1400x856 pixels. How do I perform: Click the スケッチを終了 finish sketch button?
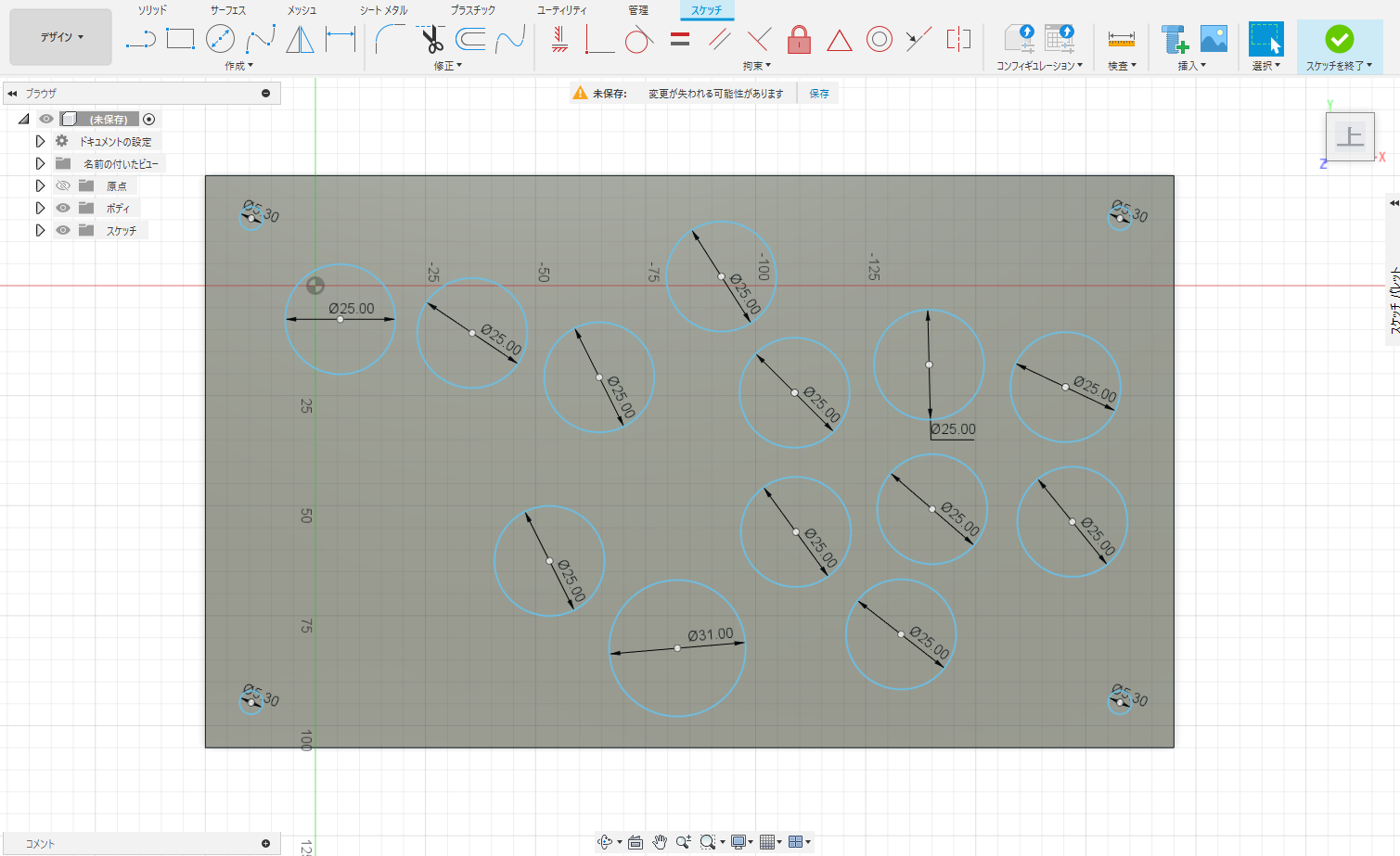(x=1339, y=46)
